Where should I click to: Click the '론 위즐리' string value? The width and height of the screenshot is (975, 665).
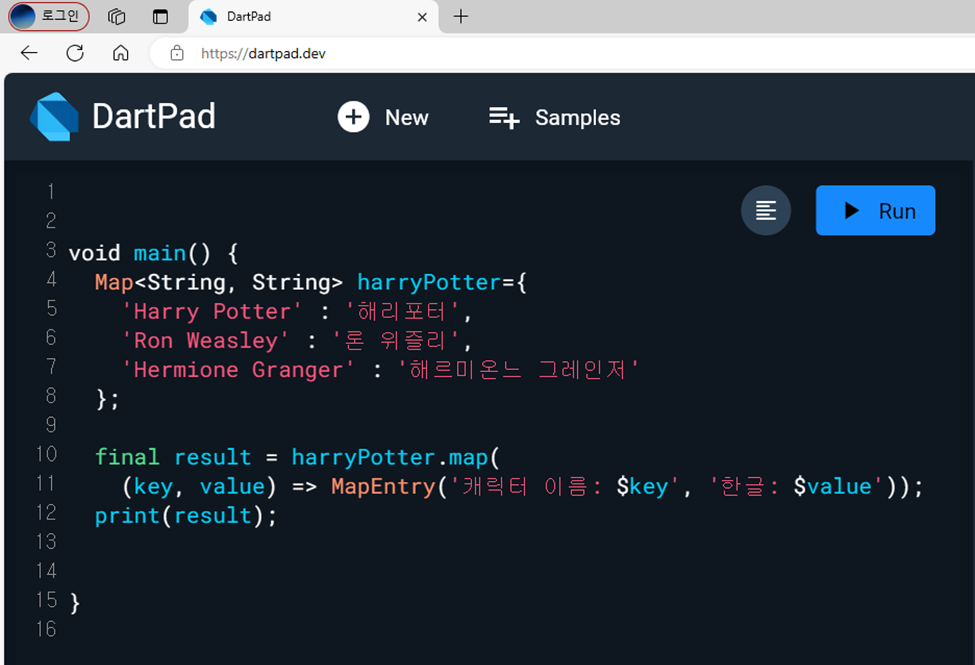pyautogui.click(x=395, y=340)
